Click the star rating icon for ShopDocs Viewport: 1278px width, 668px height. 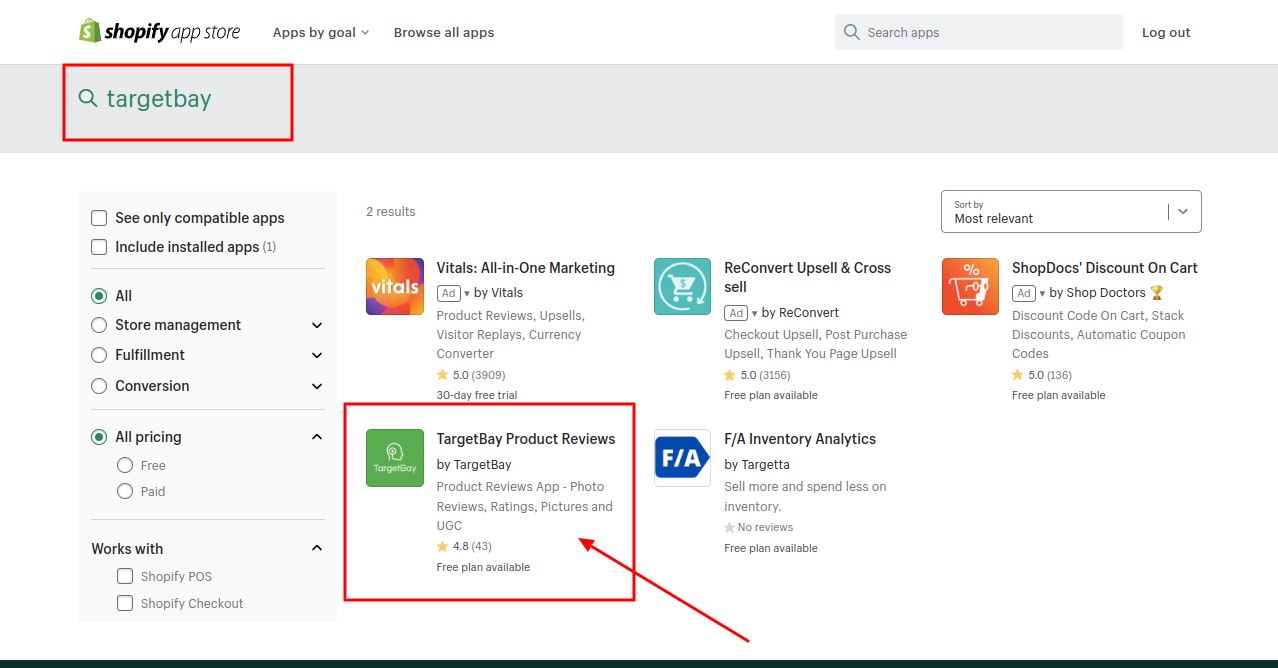[x=1018, y=375]
